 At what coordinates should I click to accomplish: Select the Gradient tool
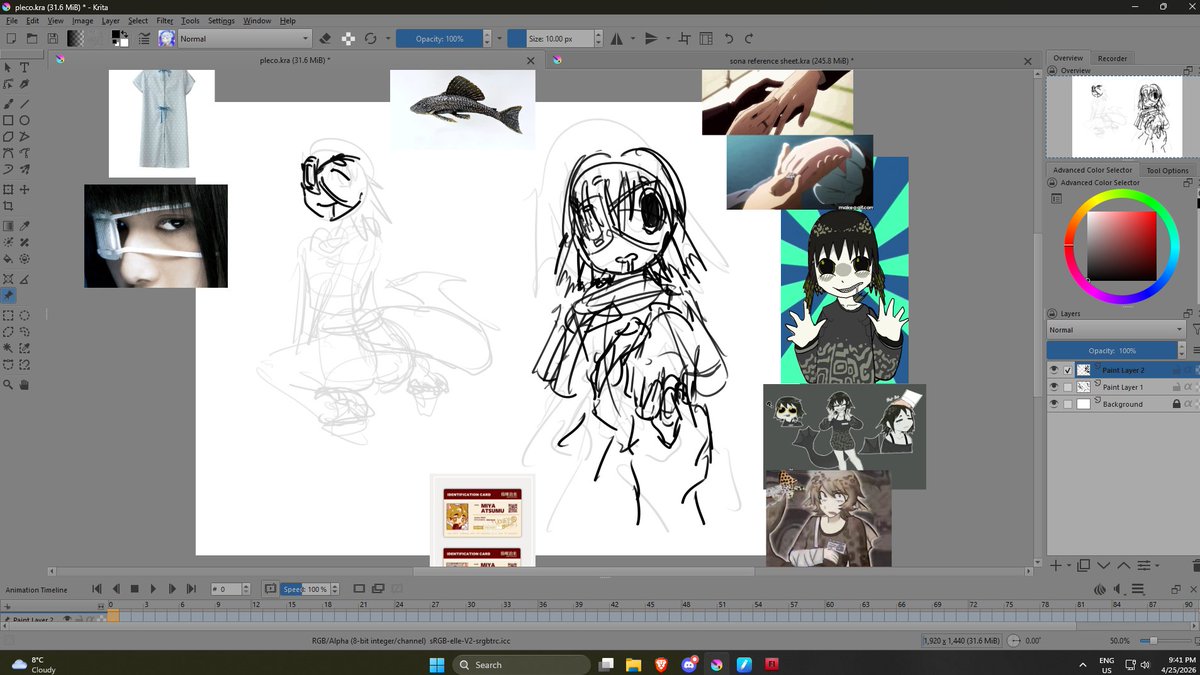pyautogui.click(x=8, y=226)
